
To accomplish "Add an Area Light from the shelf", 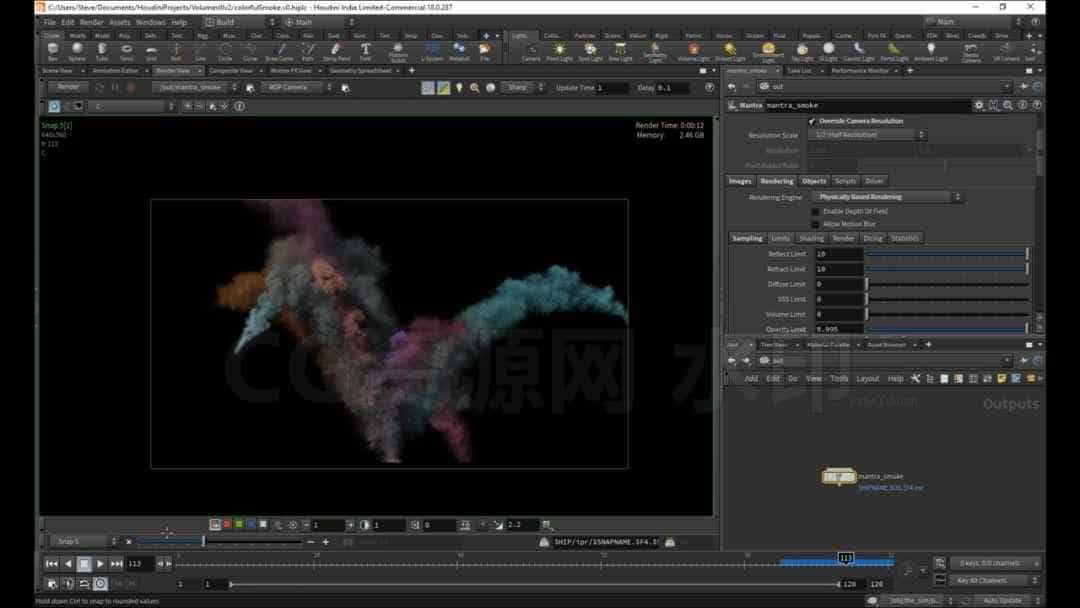I will 621,52.
